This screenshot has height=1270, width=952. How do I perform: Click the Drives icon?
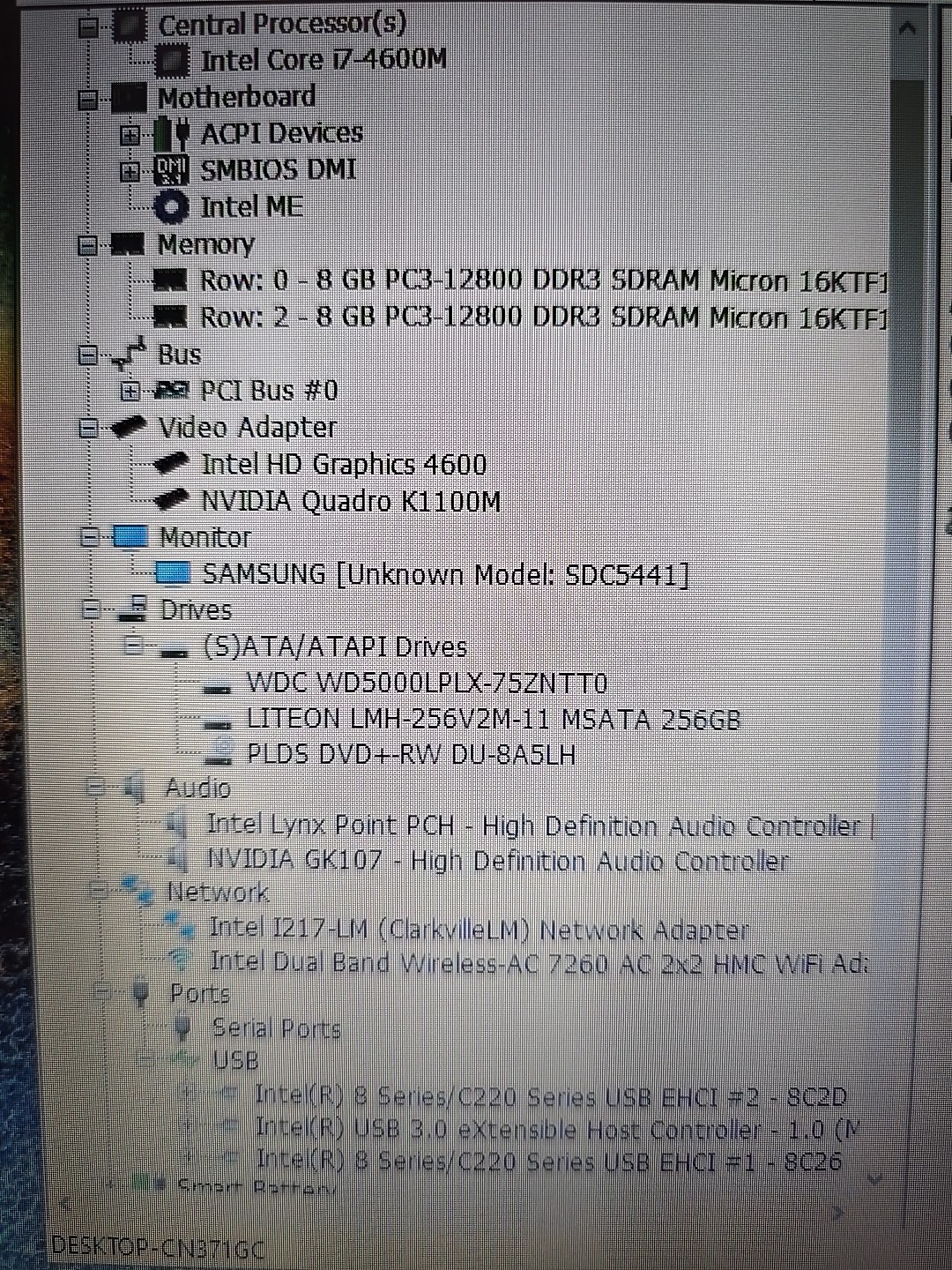tap(135, 609)
